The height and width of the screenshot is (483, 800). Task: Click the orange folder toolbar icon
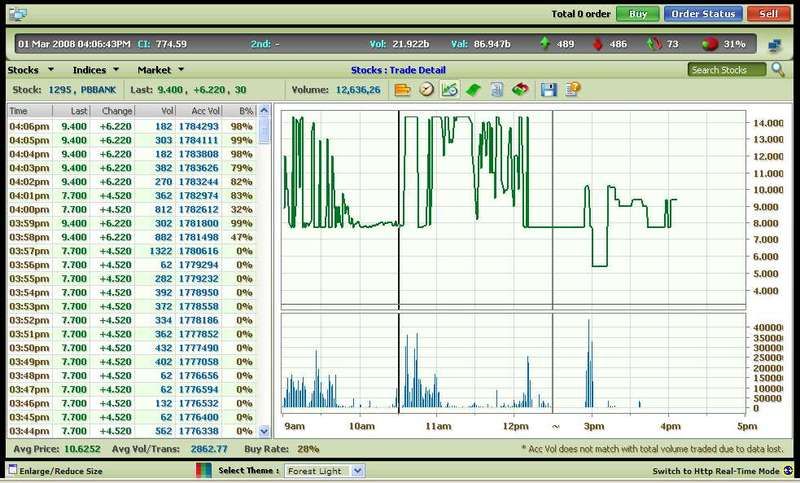click(x=402, y=90)
